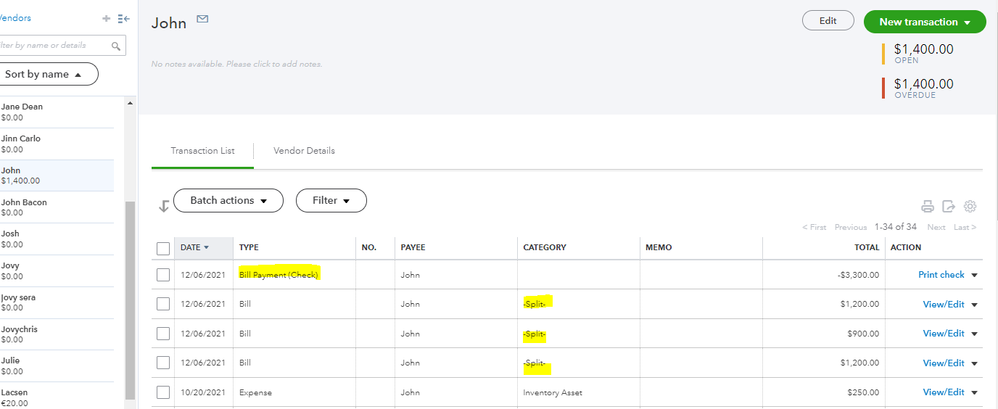Expand the action arrow next to Print check
This screenshot has width=998, height=409.
974,275
